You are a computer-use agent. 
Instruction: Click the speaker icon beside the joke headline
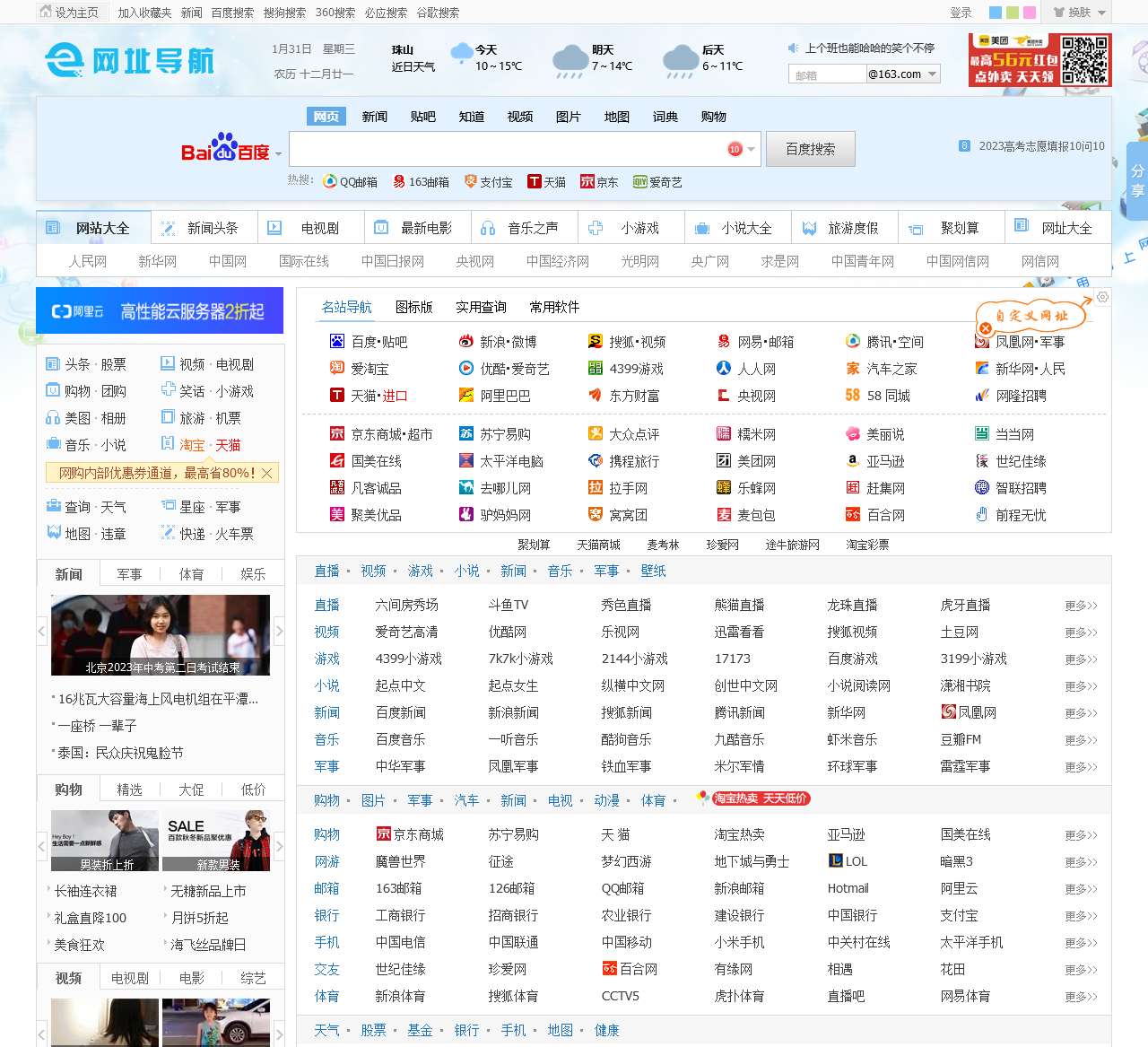coord(793,48)
